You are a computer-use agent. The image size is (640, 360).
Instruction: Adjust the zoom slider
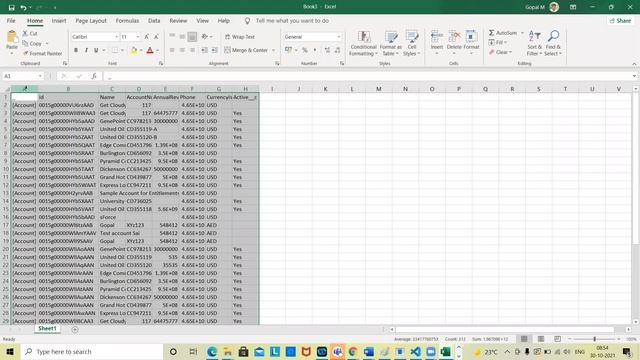(595, 339)
